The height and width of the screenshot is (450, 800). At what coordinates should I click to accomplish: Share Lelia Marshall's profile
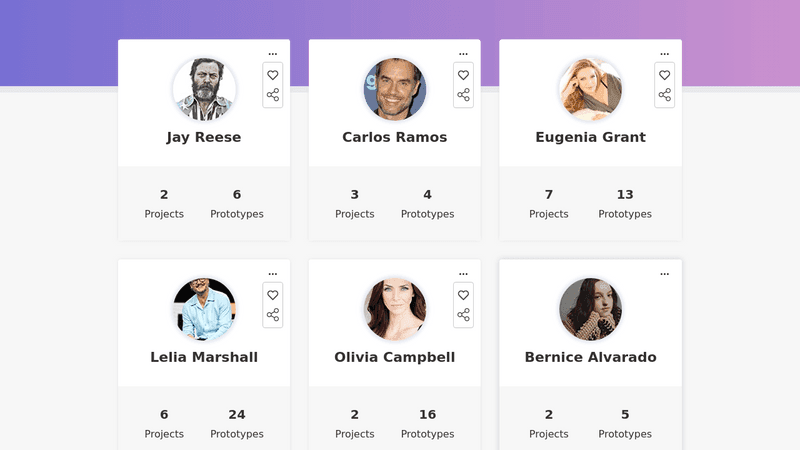(273, 315)
